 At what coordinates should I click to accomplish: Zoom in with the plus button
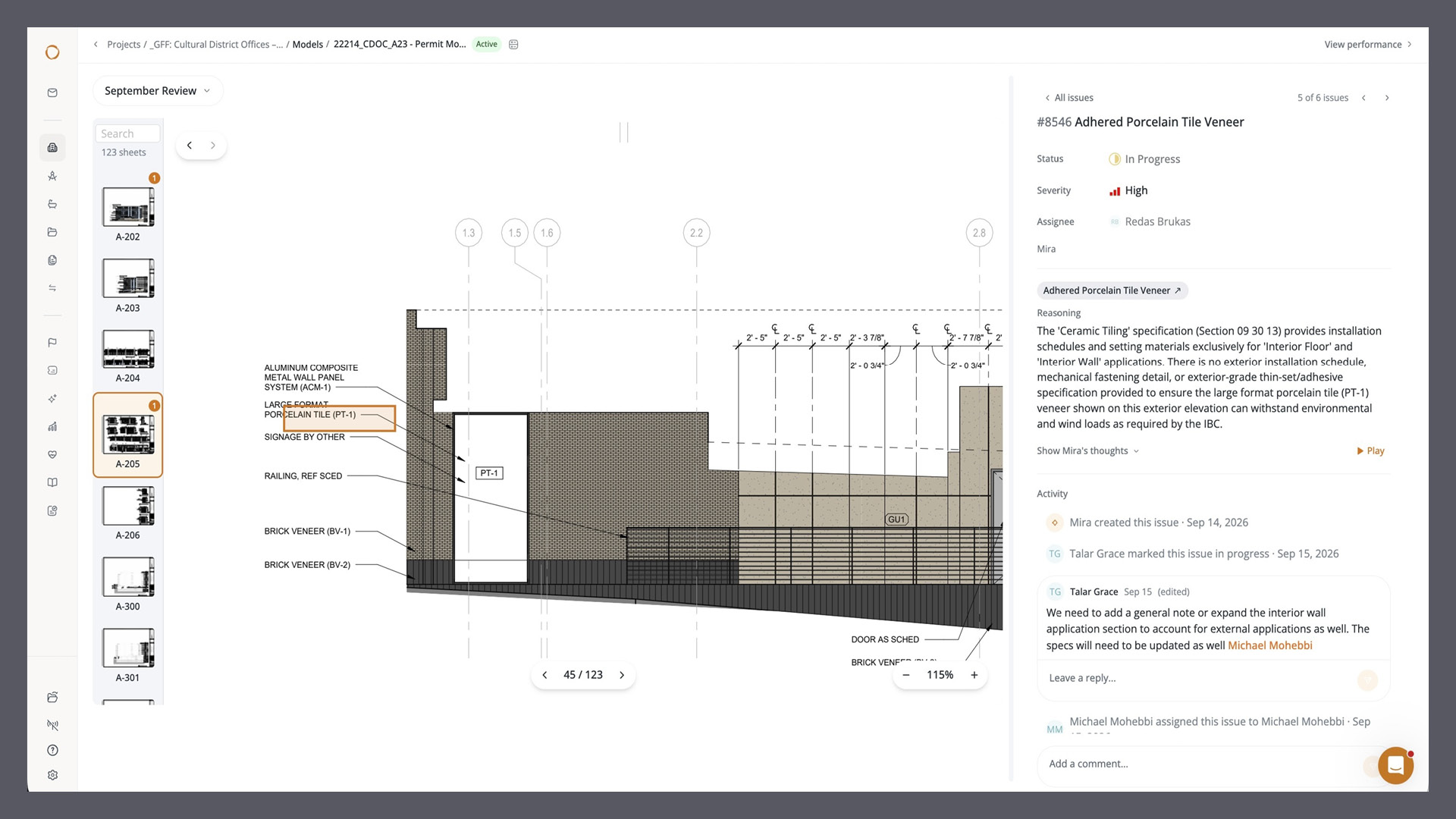(974, 675)
